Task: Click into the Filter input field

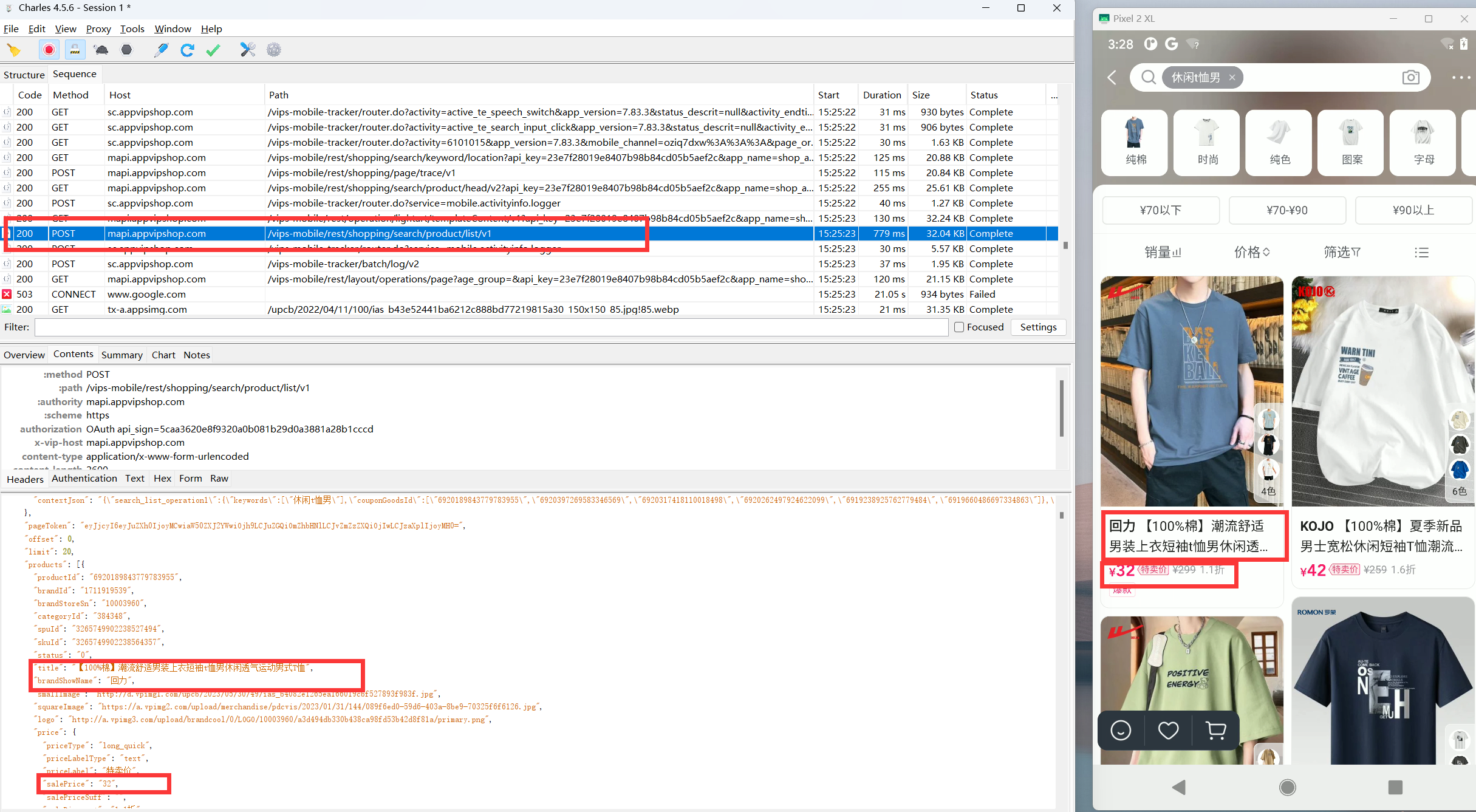Action: (x=491, y=327)
